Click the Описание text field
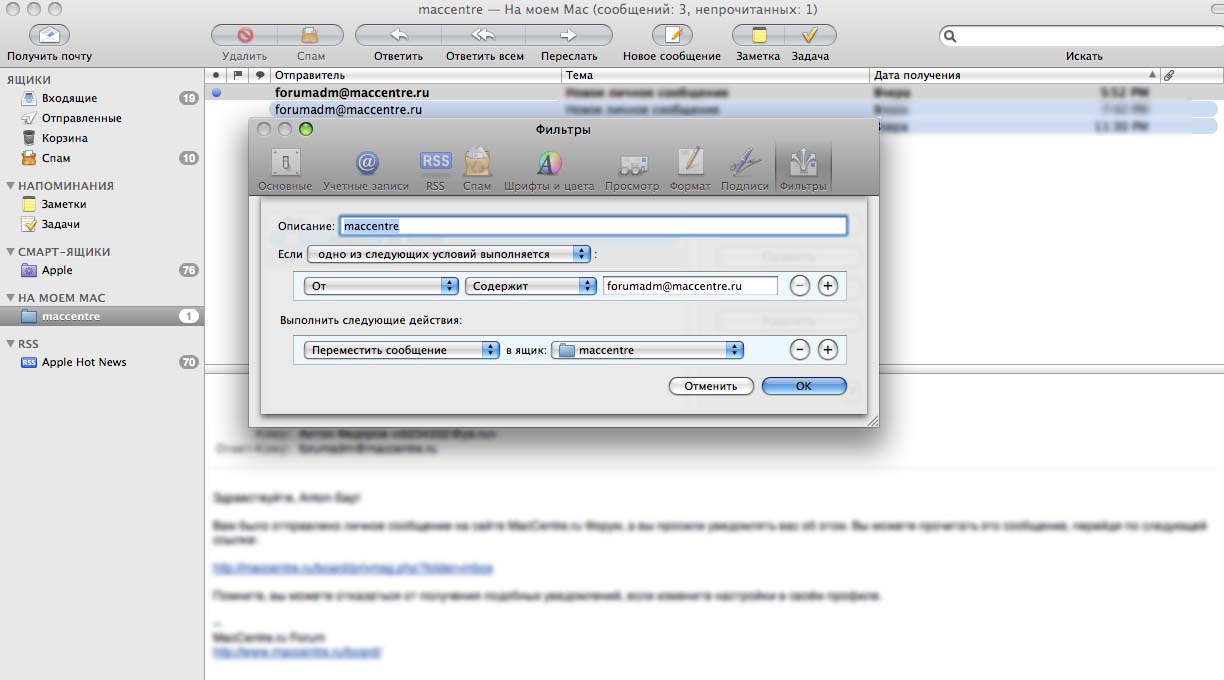The image size is (1224, 680). point(593,226)
